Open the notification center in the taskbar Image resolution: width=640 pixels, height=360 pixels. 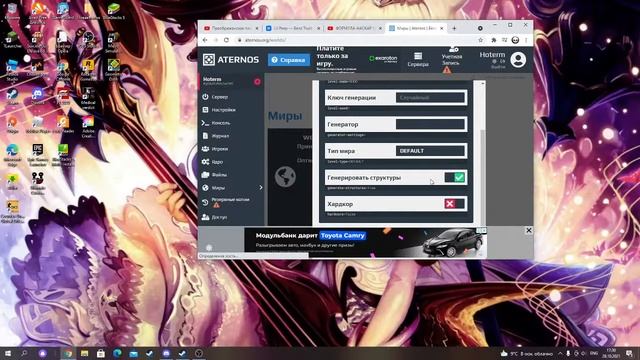point(629,353)
